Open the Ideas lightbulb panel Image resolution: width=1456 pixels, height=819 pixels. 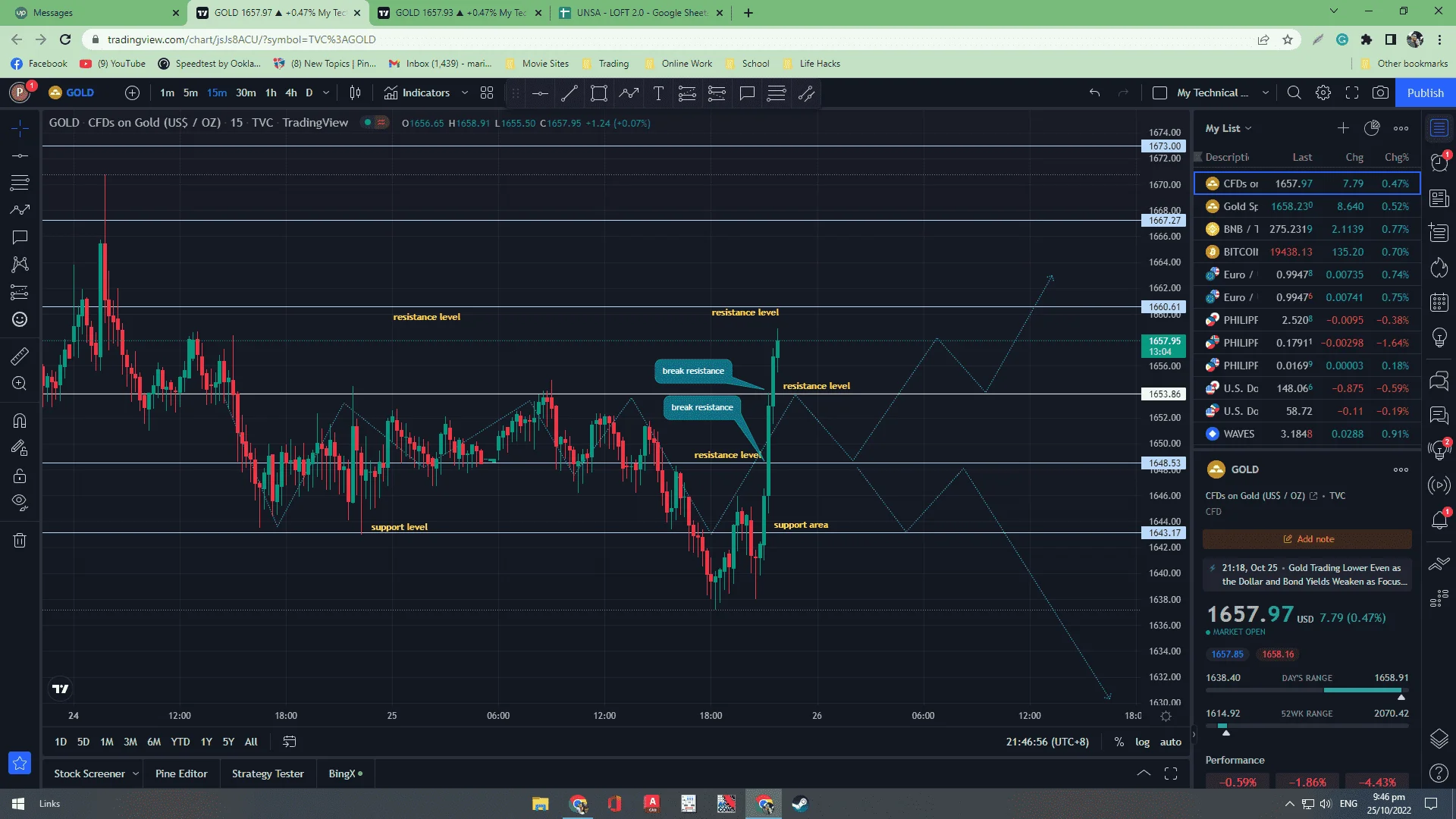(1439, 337)
